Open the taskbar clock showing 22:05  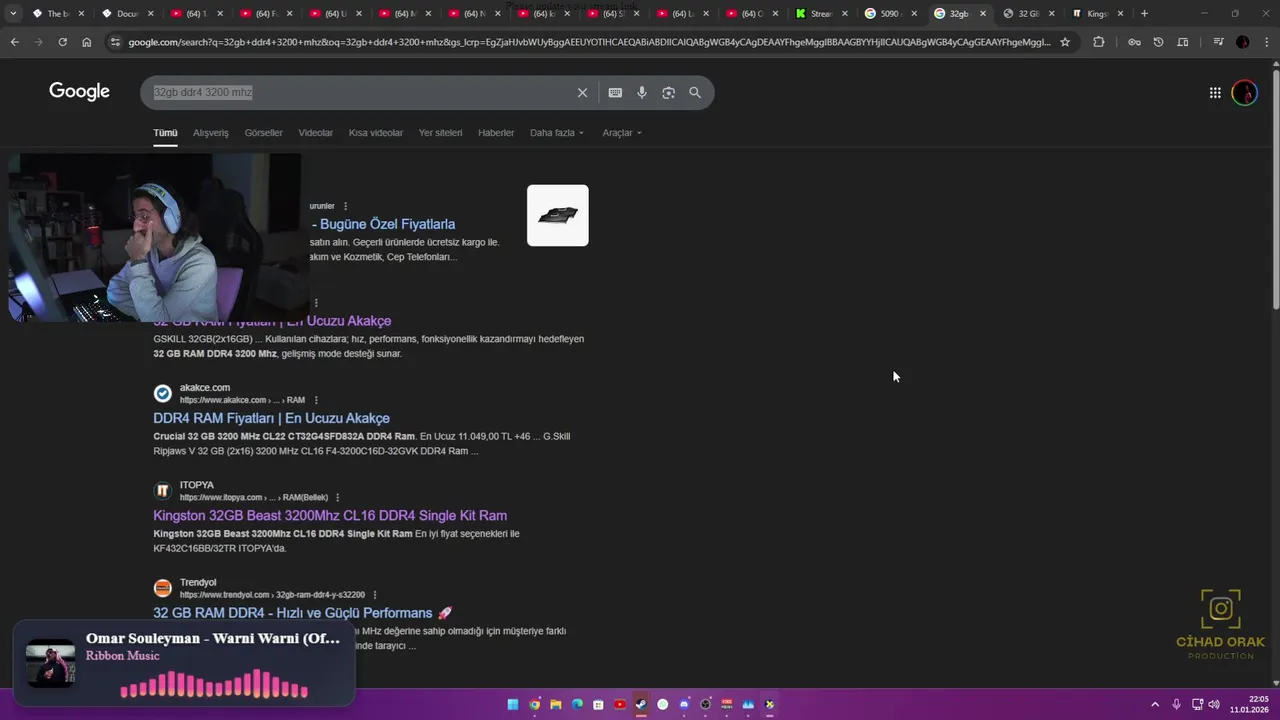pyautogui.click(x=1249, y=704)
